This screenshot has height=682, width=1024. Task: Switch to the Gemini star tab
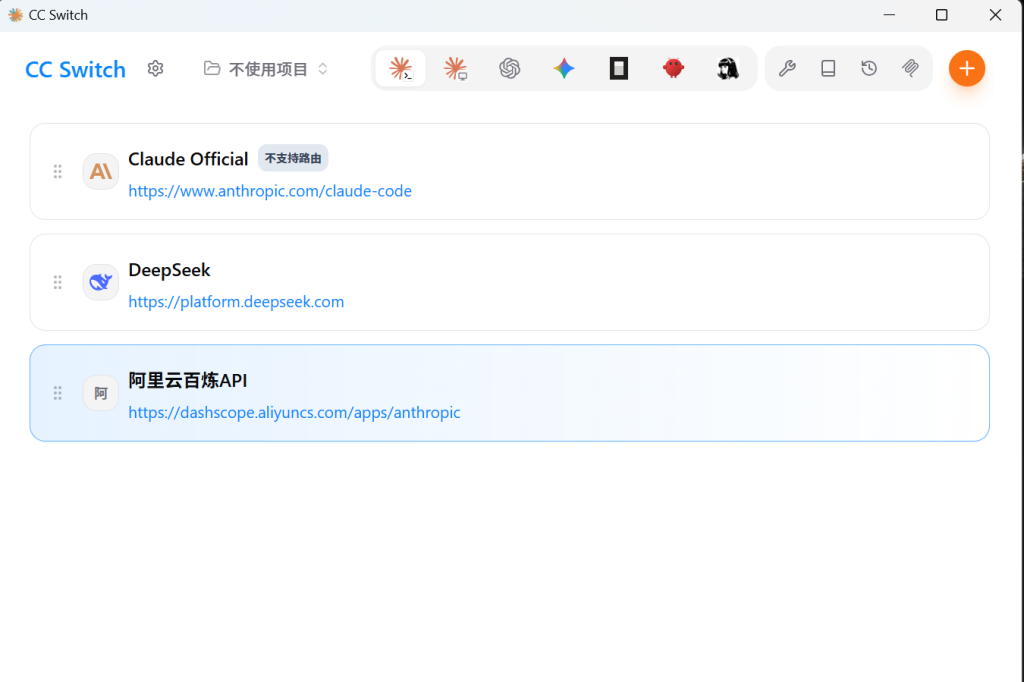point(564,69)
